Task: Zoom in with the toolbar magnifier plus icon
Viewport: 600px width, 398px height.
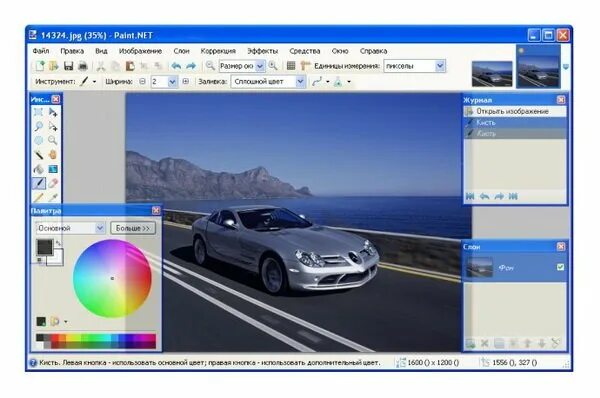Action: coord(273,66)
